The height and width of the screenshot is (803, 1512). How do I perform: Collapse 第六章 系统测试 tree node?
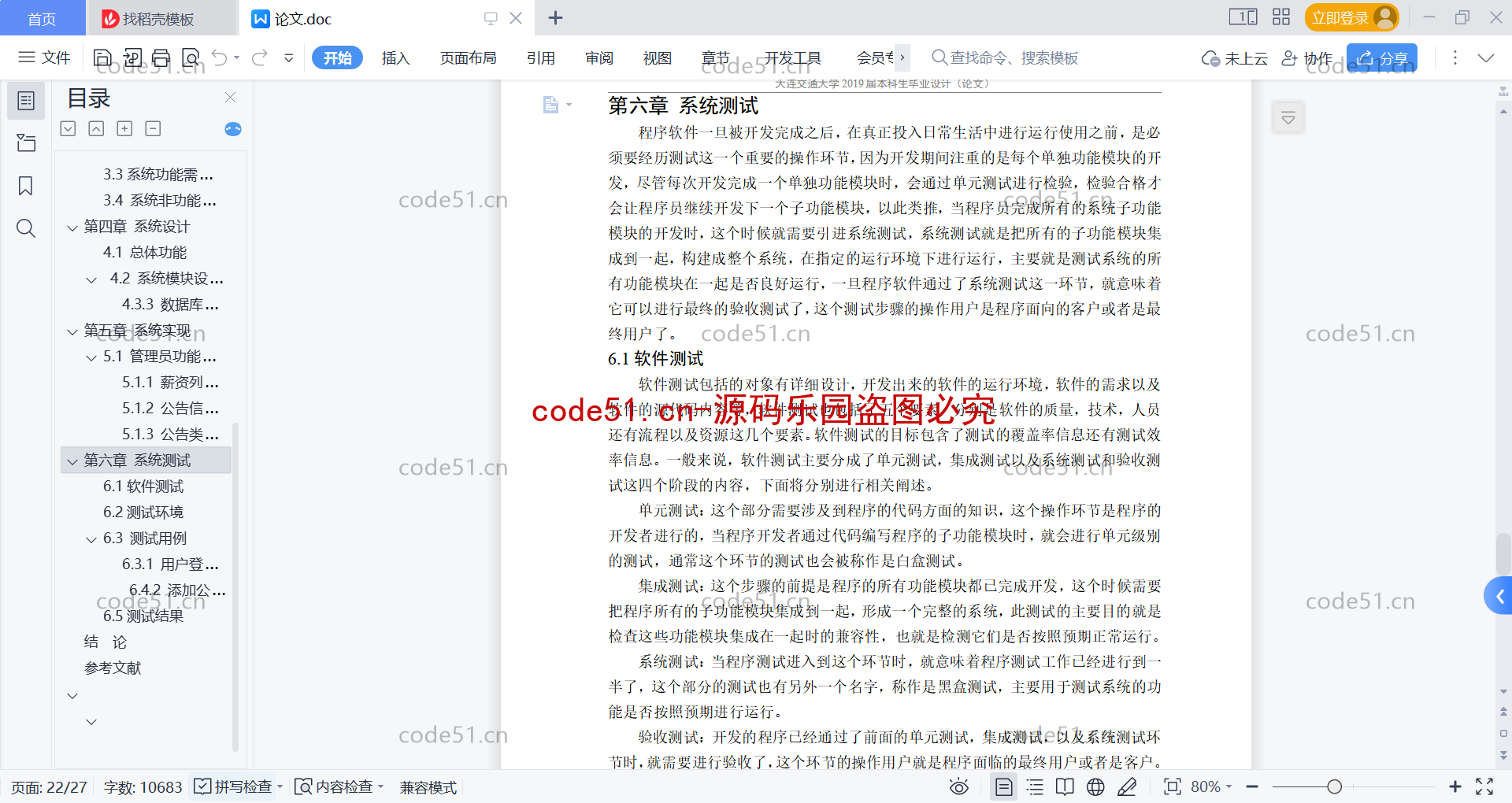[72, 461]
